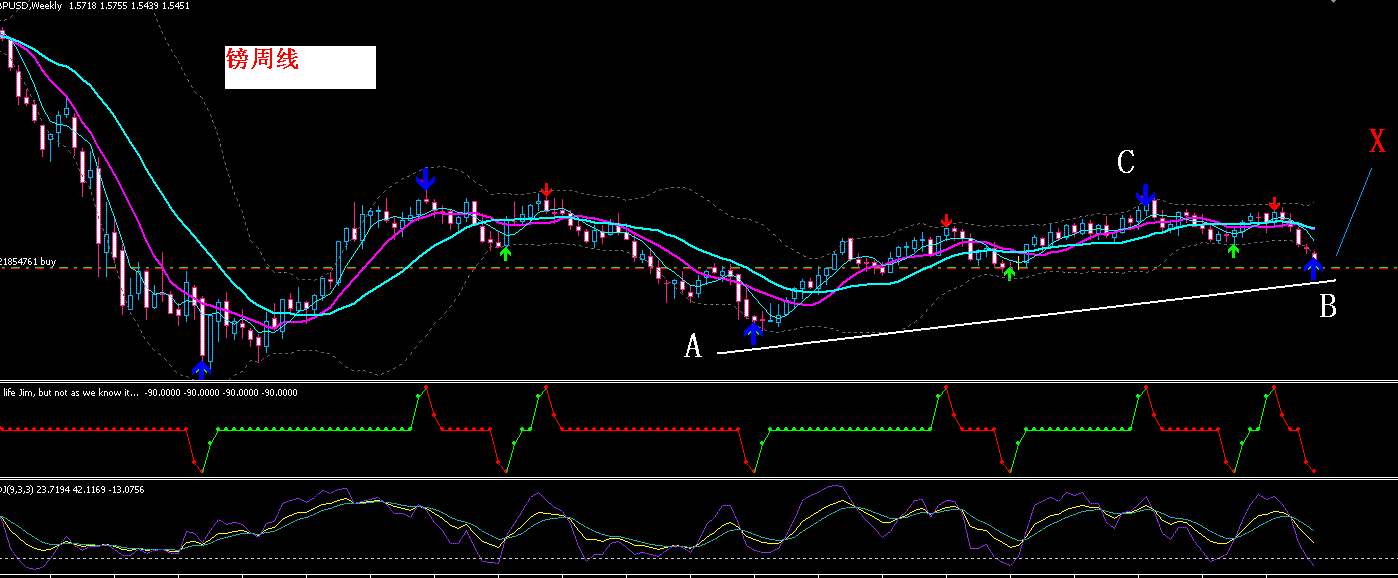Select the thin blue line pointing toward X
The image size is (1398, 578).
1353,212
